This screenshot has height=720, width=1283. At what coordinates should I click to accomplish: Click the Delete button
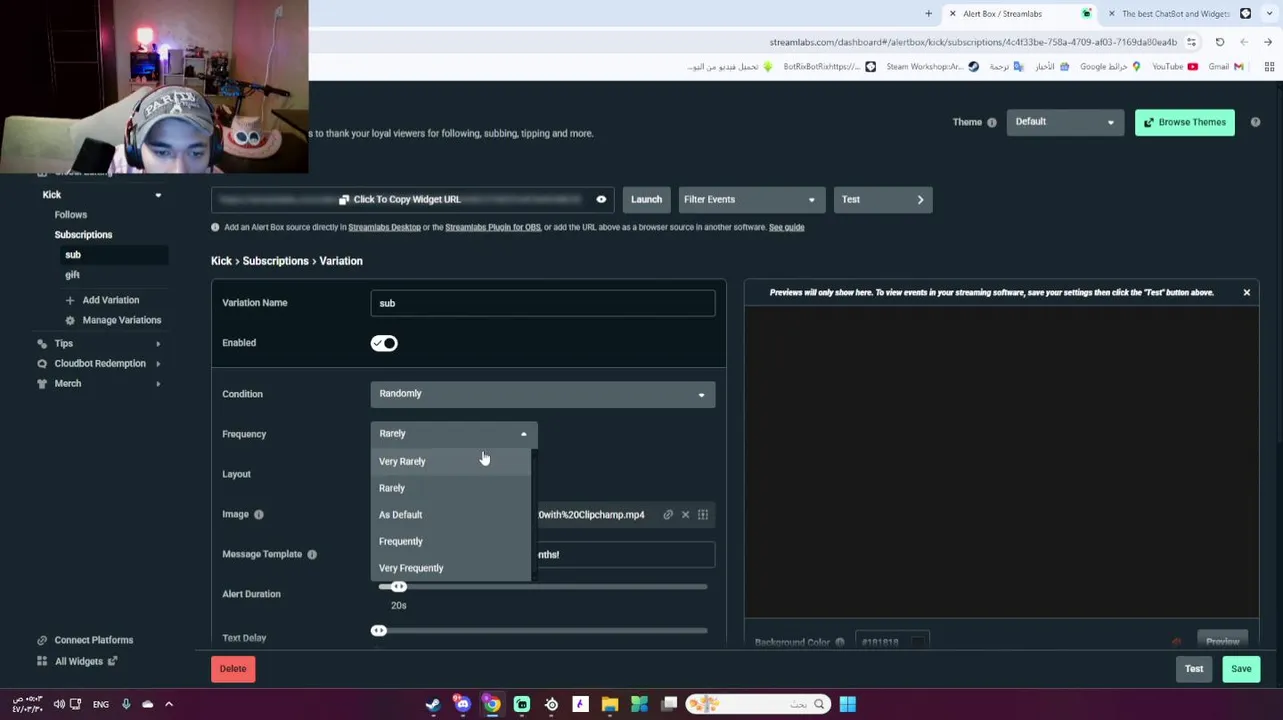[233, 669]
